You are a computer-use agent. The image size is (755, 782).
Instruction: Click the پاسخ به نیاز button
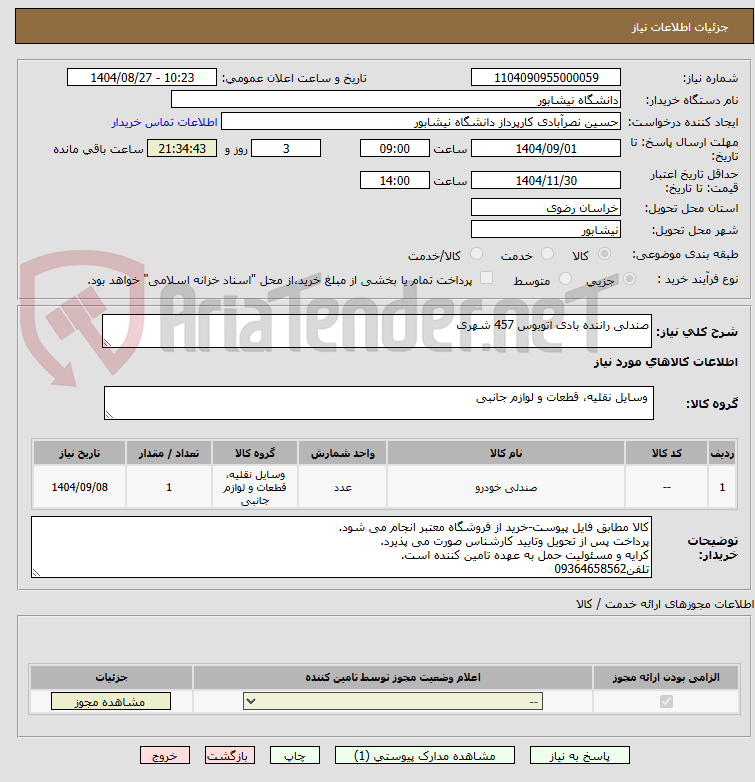click(x=579, y=756)
